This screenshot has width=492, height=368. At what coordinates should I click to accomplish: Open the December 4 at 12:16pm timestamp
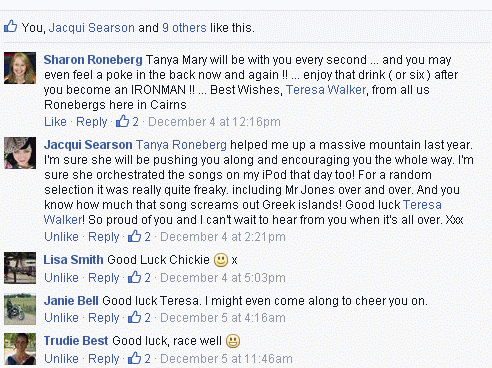(214, 122)
